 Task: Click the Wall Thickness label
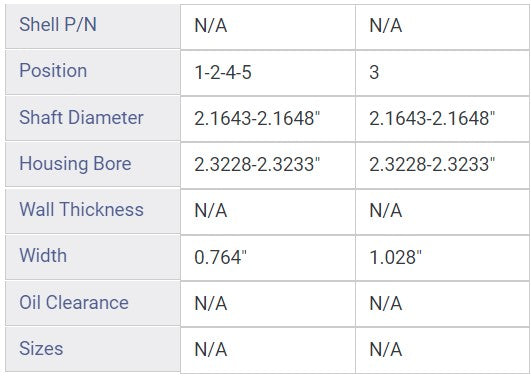click(81, 209)
